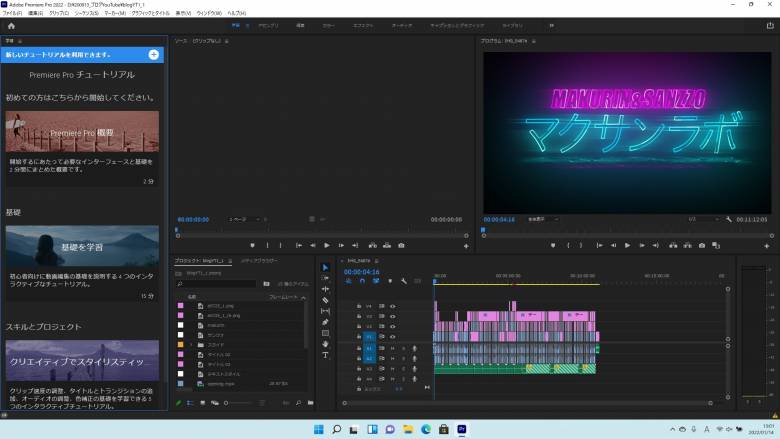Screen dimensions: 780x439
Task: Toggle the V3 track eye visibility
Action: [392, 316]
